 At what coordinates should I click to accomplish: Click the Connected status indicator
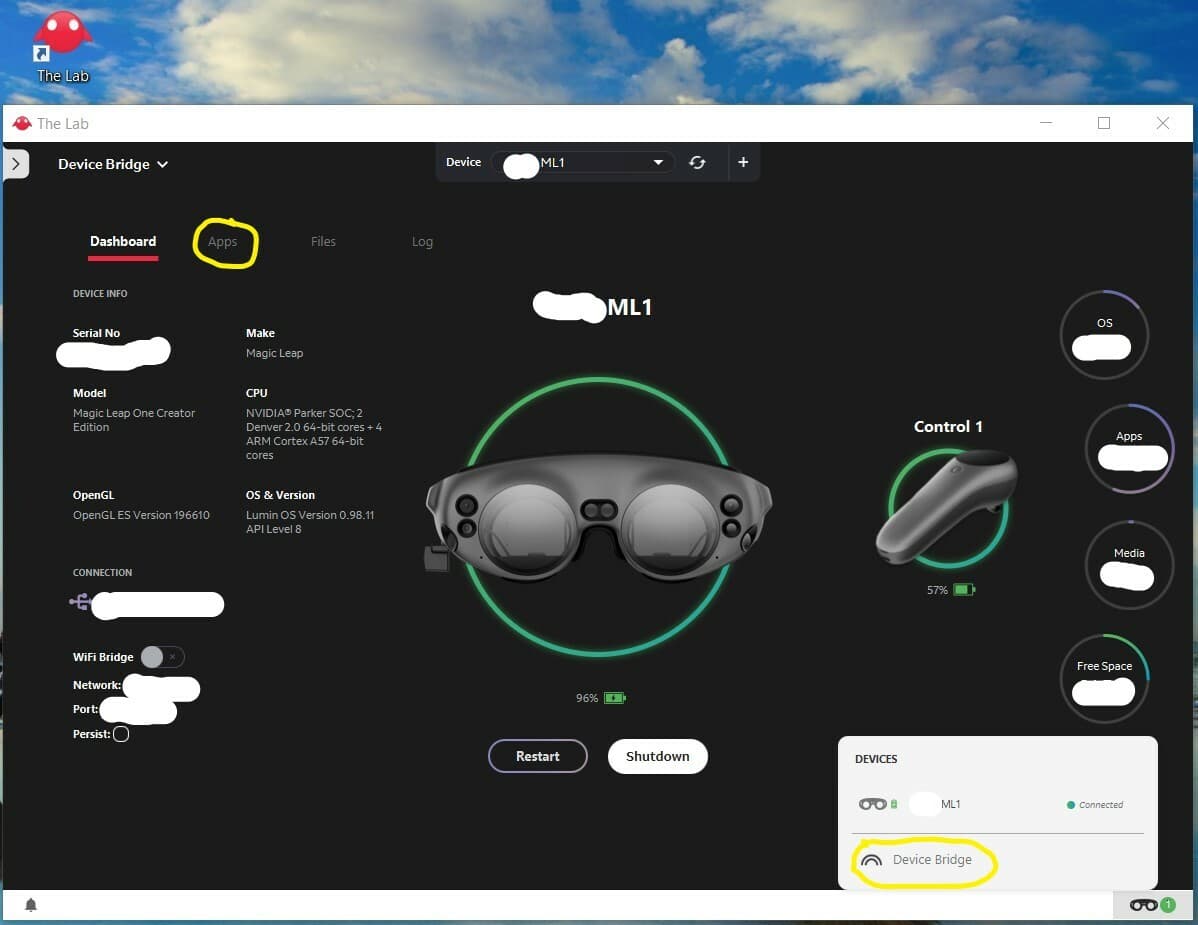tap(1095, 804)
